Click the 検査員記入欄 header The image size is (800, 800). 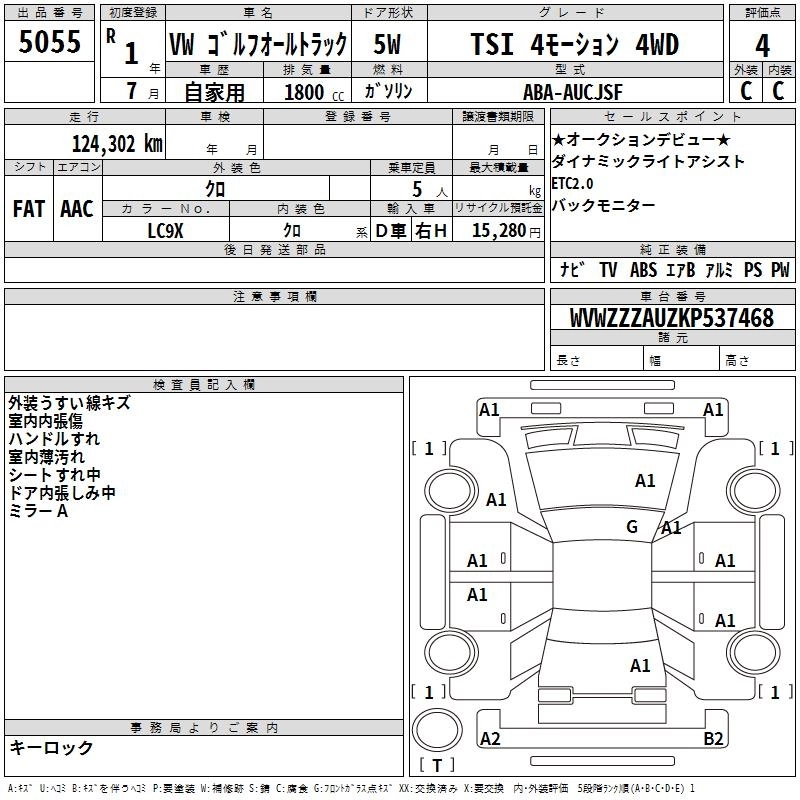204,385
